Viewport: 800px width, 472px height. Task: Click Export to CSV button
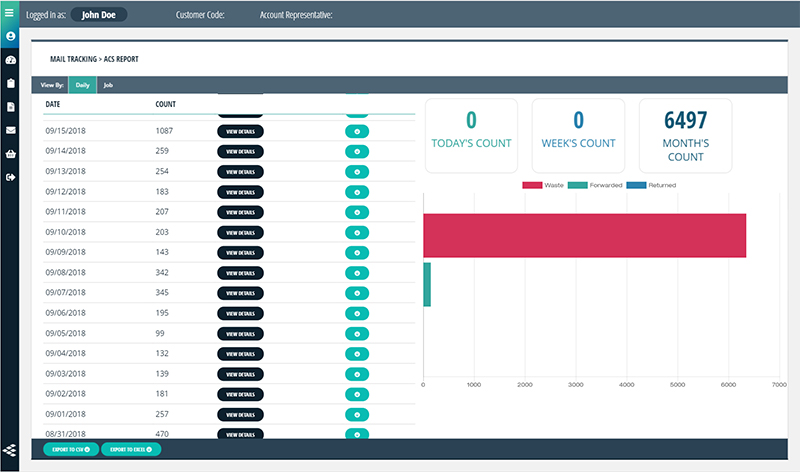pos(70,450)
